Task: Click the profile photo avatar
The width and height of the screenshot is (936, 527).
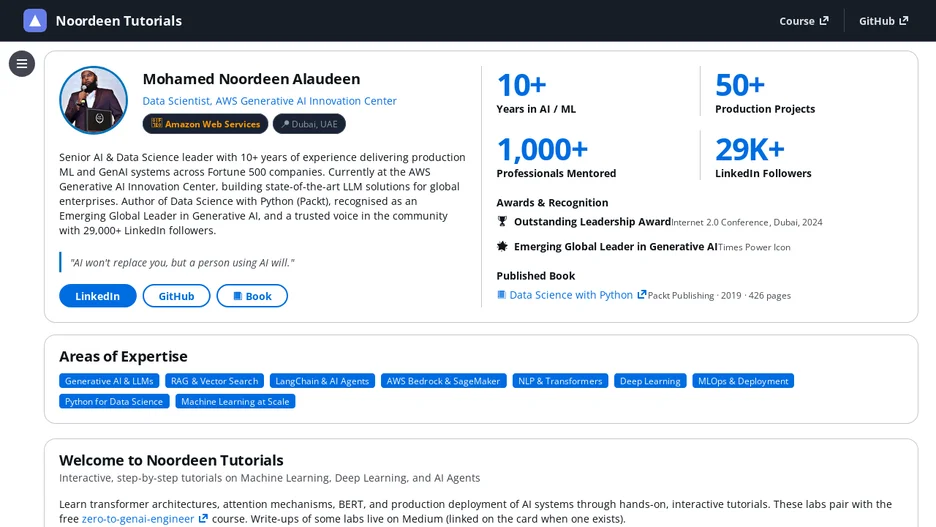Action: click(x=93, y=100)
